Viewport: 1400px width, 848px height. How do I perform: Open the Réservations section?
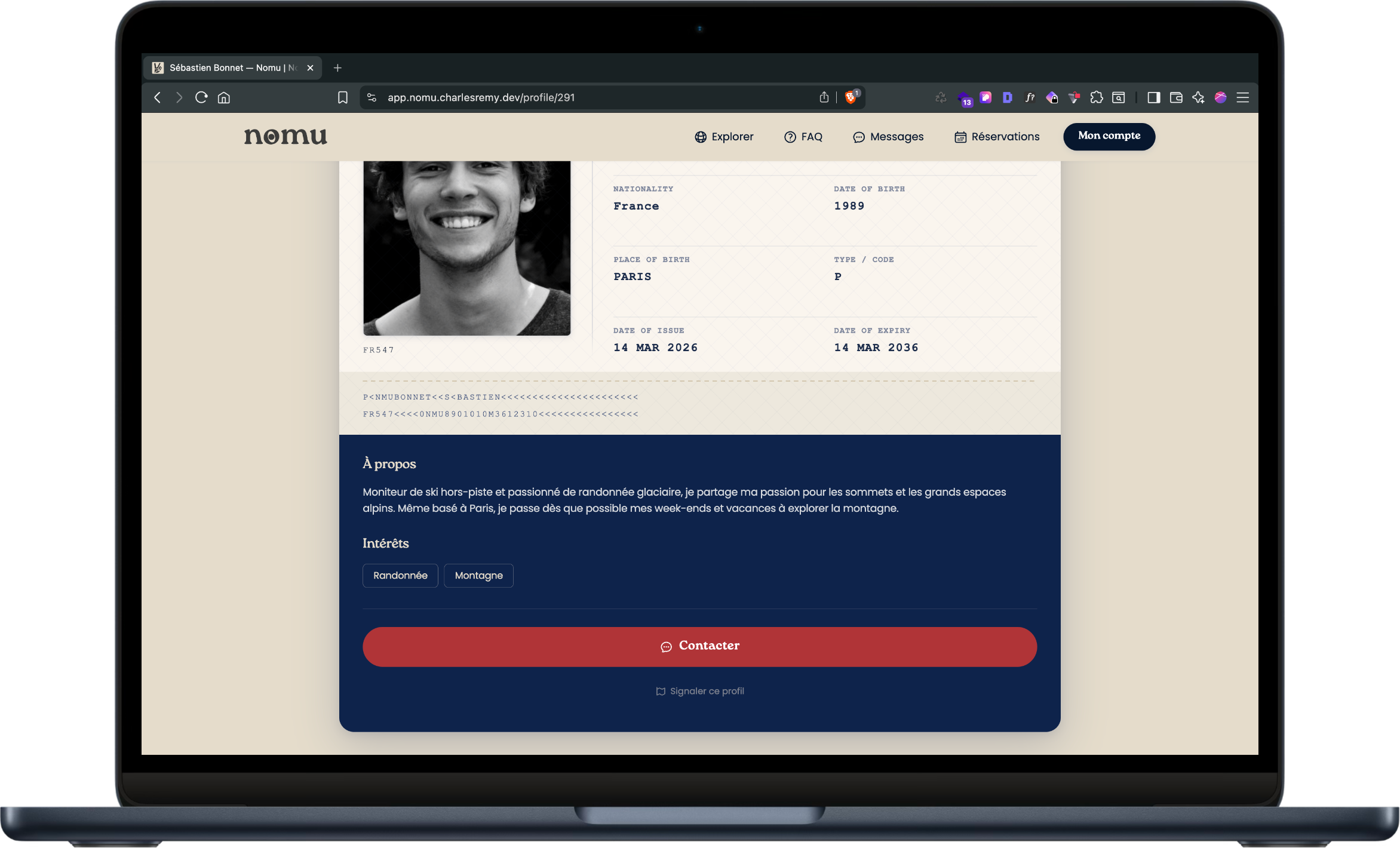[x=997, y=137]
